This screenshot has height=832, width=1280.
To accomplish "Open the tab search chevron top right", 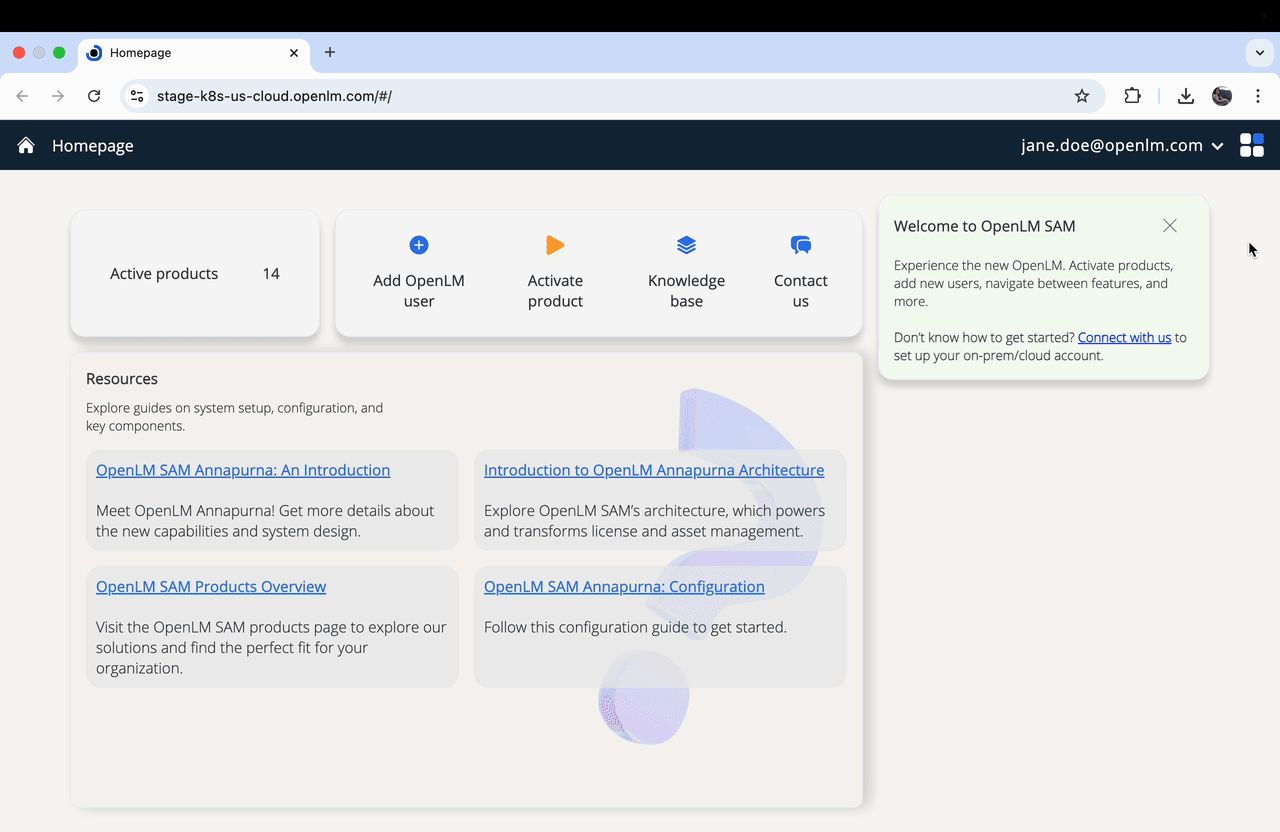I will click(x=1259, y=53).
